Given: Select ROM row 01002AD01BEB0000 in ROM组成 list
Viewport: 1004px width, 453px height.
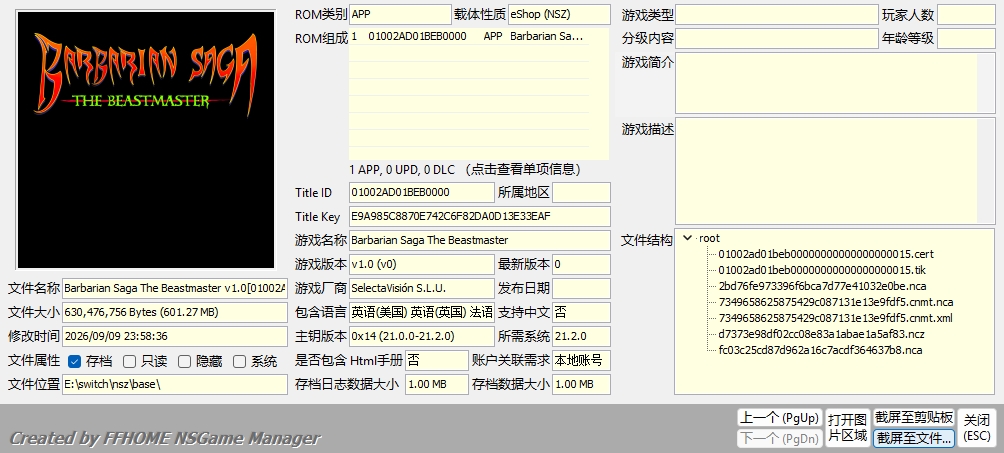Looking at the screenshot, I should click(x=469, y=37).
